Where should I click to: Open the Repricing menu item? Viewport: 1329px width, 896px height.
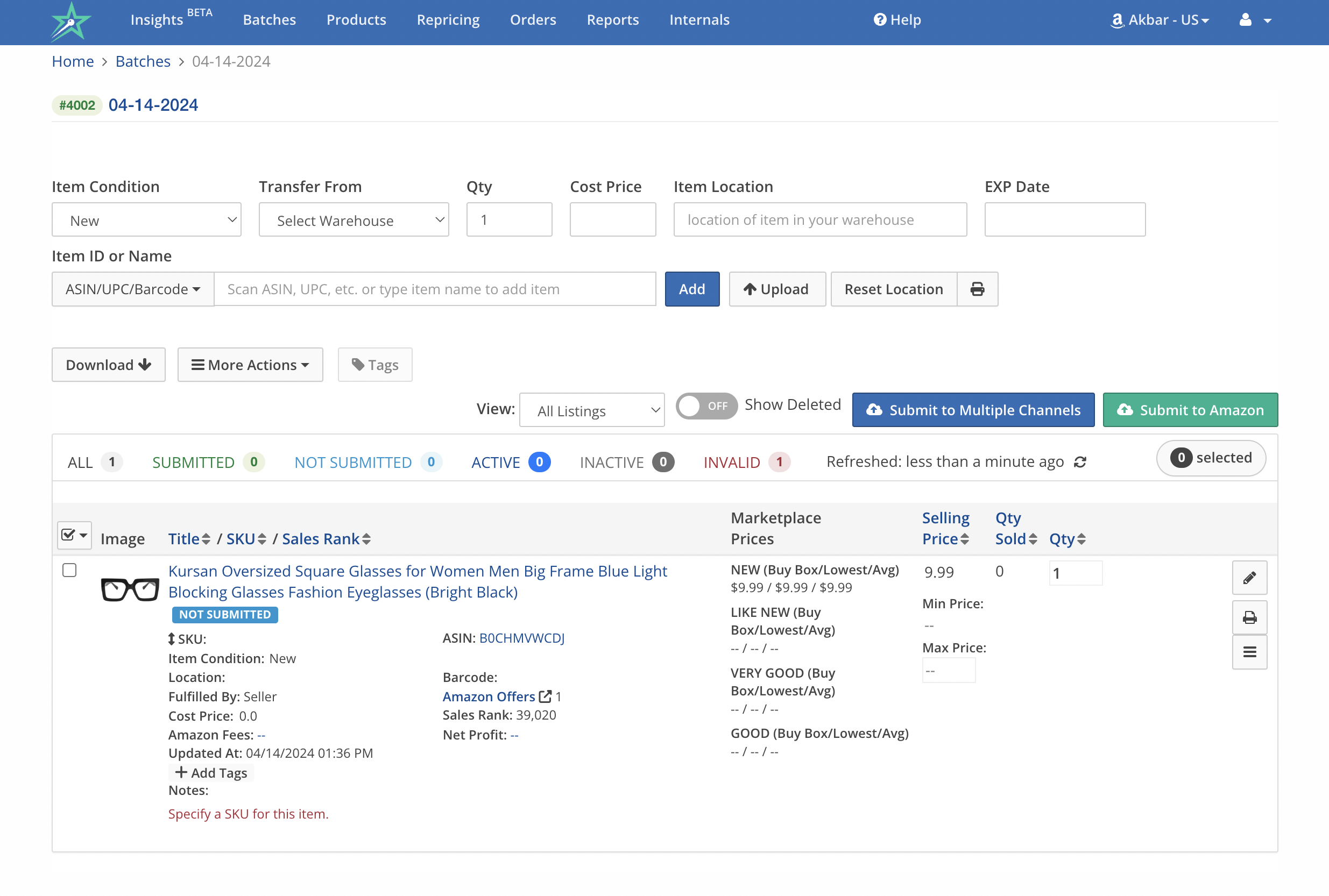pos(448,19)
